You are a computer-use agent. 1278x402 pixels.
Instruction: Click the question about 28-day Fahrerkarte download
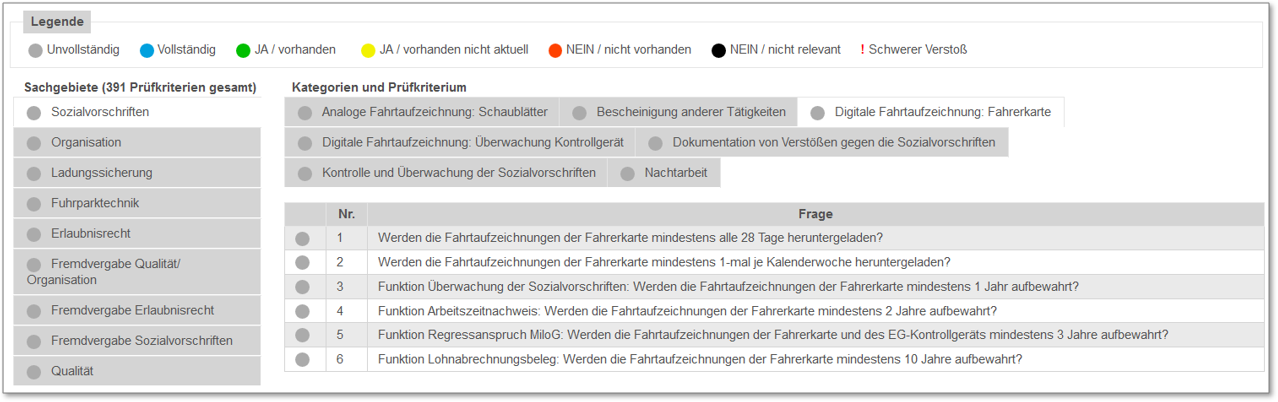point(630,238)
